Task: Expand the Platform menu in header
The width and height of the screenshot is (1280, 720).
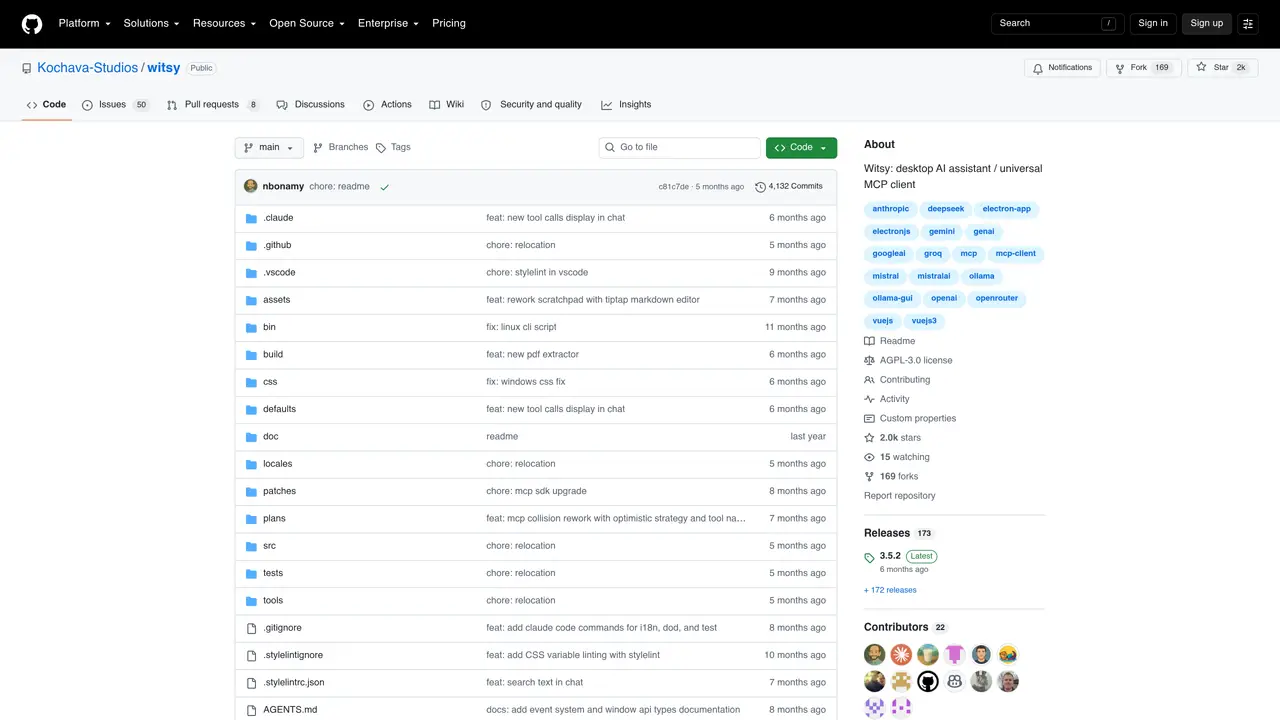Action: pos(84,23)
